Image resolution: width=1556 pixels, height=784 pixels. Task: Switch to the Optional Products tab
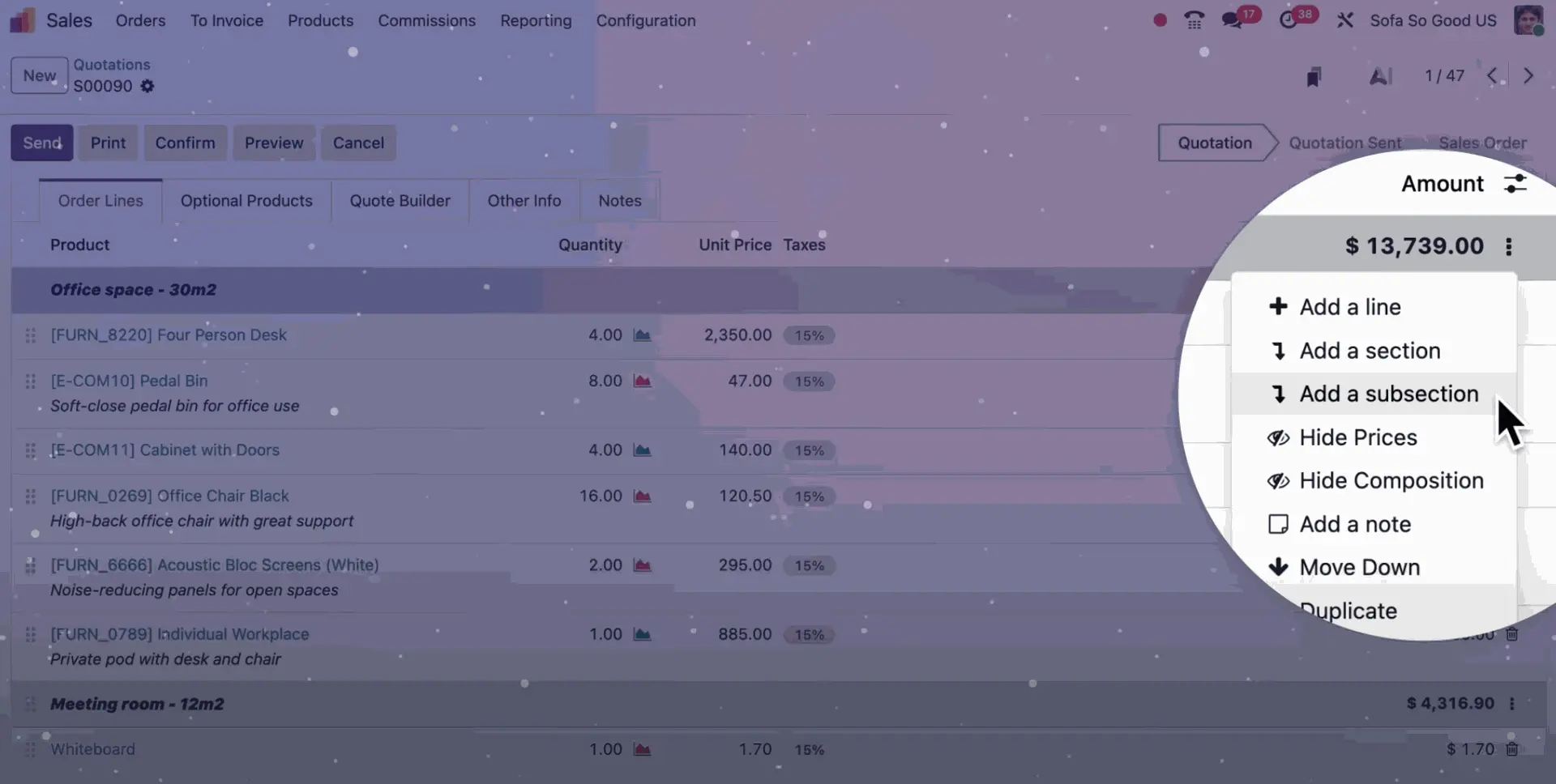(x=246, y=201)
